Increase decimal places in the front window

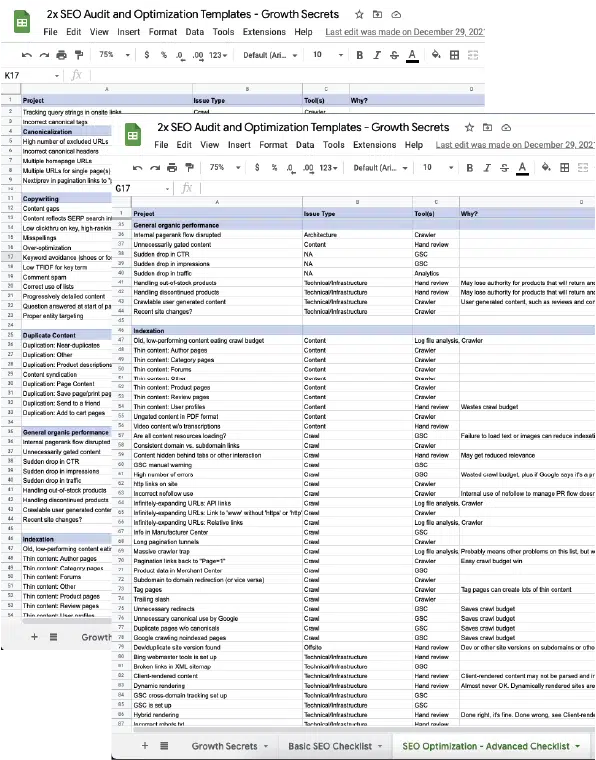308,168
